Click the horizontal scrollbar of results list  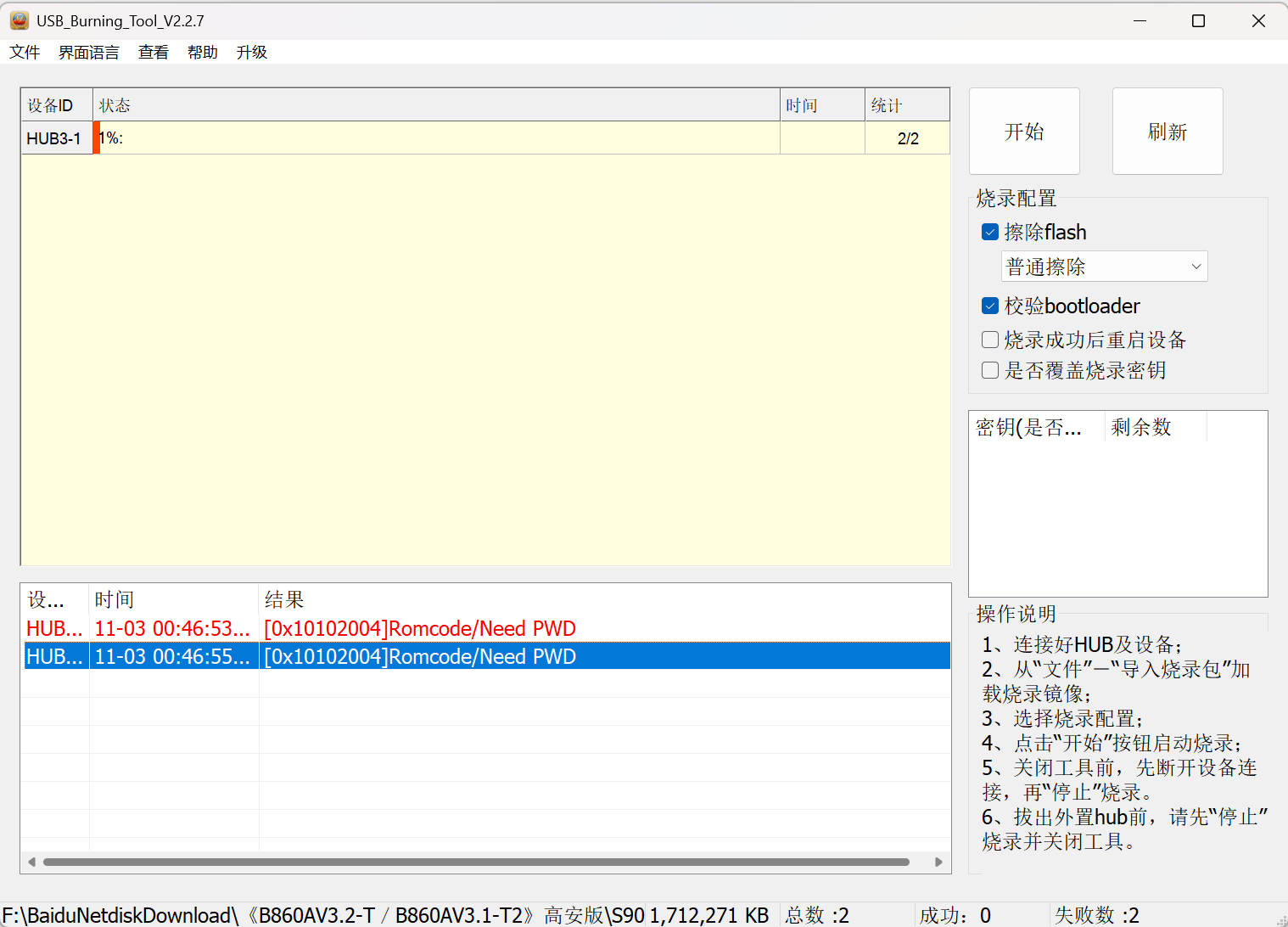pyautogui.click(x=475, y=862)
